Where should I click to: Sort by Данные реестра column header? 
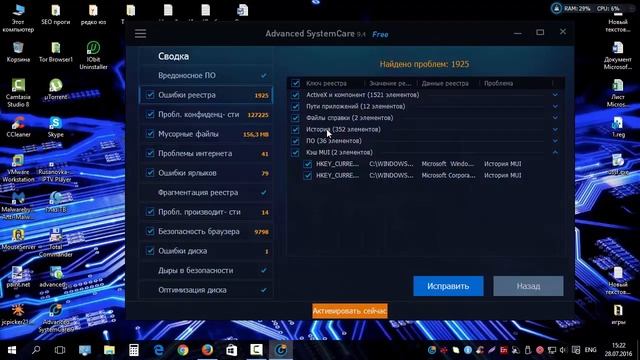click(445, 83)
